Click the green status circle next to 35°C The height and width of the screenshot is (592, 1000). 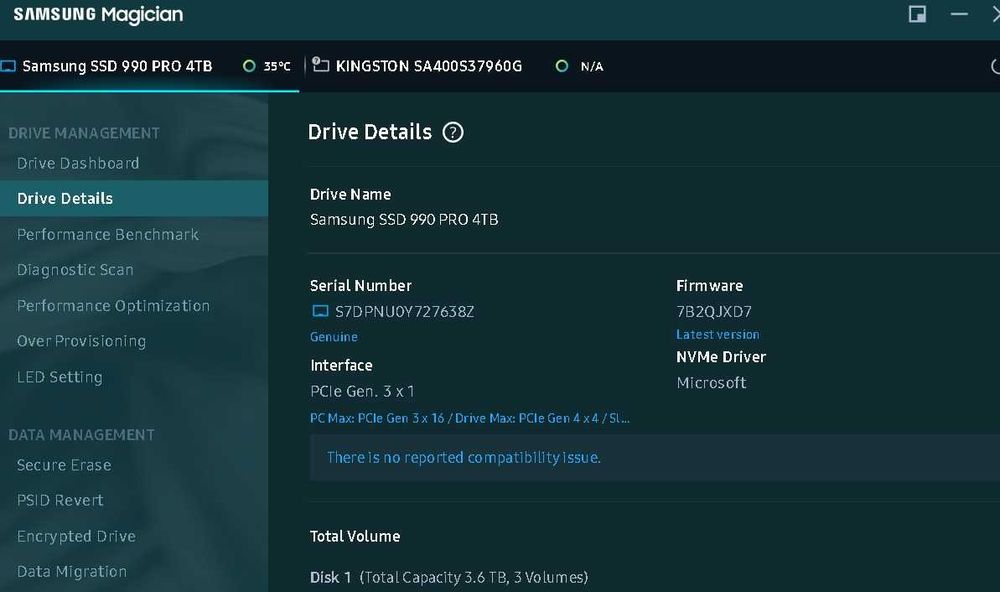point(249,66)
